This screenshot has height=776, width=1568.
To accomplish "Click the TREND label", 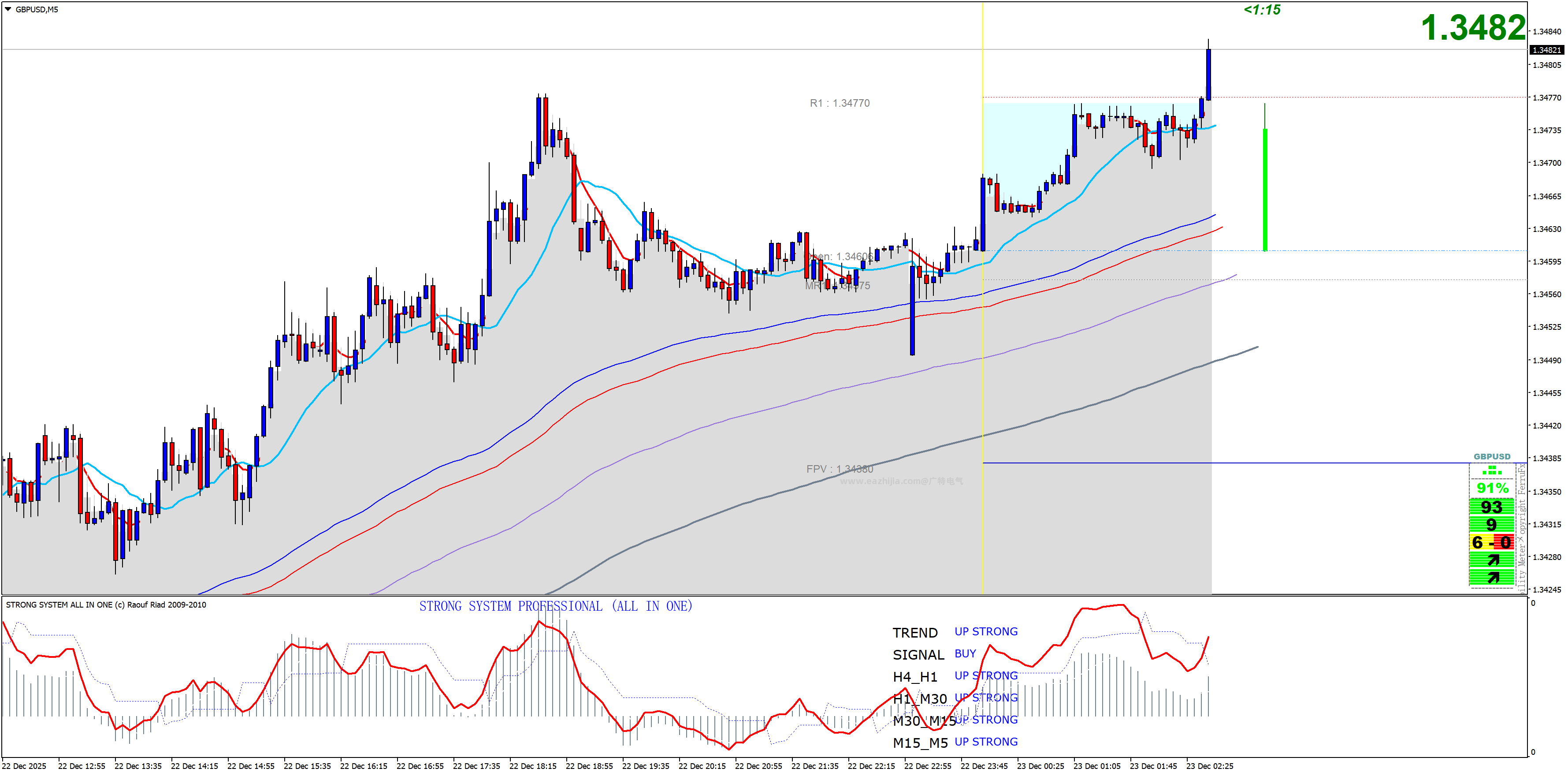I will (915, 633).
